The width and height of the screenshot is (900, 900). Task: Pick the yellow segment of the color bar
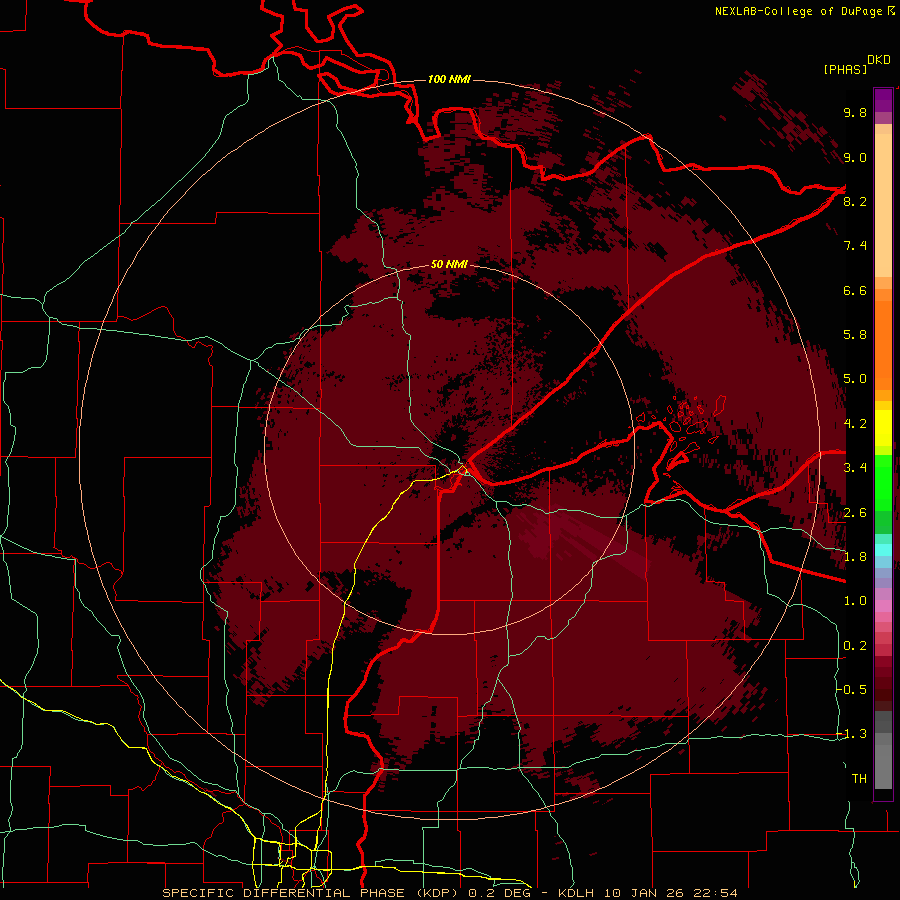883,428
